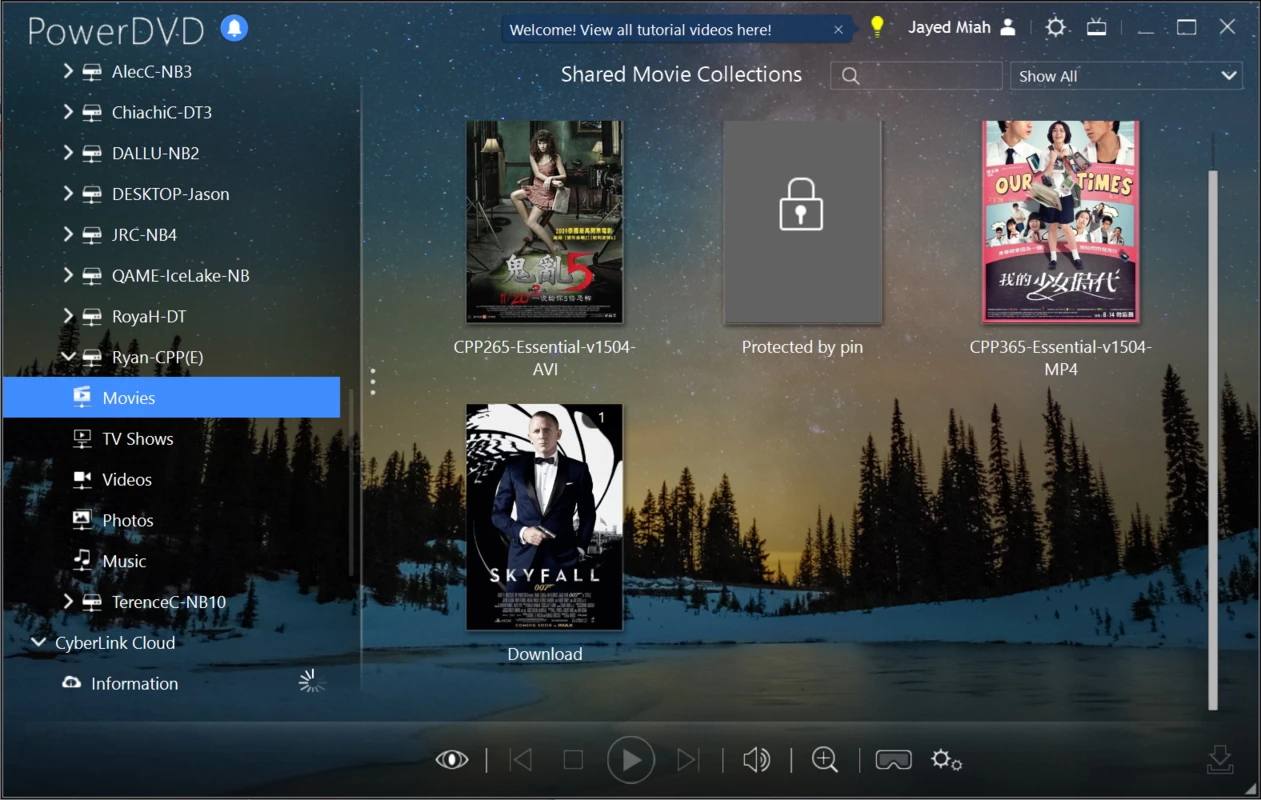1261x800 pixels.
Task: Enter VR headset mode
Action: pyautogui.click(x=893, y=760)
